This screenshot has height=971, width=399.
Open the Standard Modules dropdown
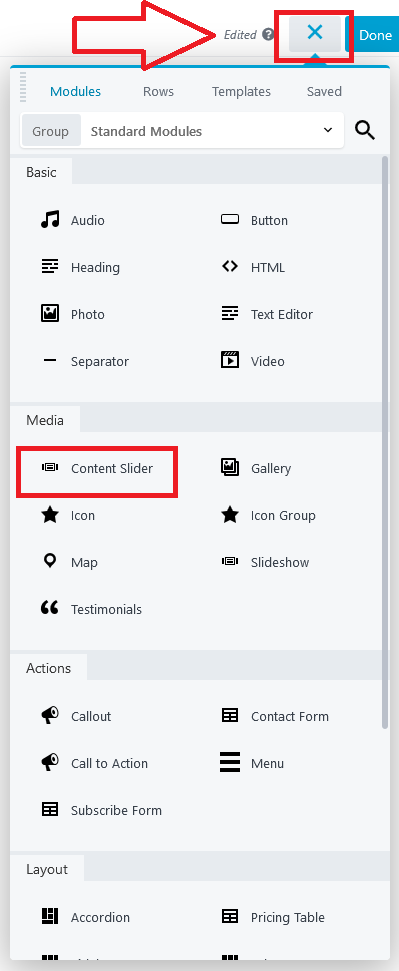coord(182,131)
